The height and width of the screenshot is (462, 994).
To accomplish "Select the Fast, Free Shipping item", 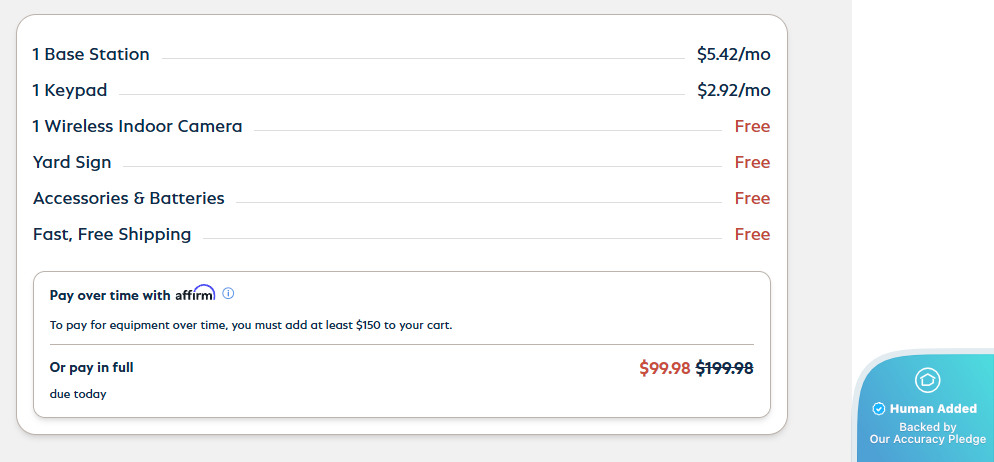I will (112, 235).
